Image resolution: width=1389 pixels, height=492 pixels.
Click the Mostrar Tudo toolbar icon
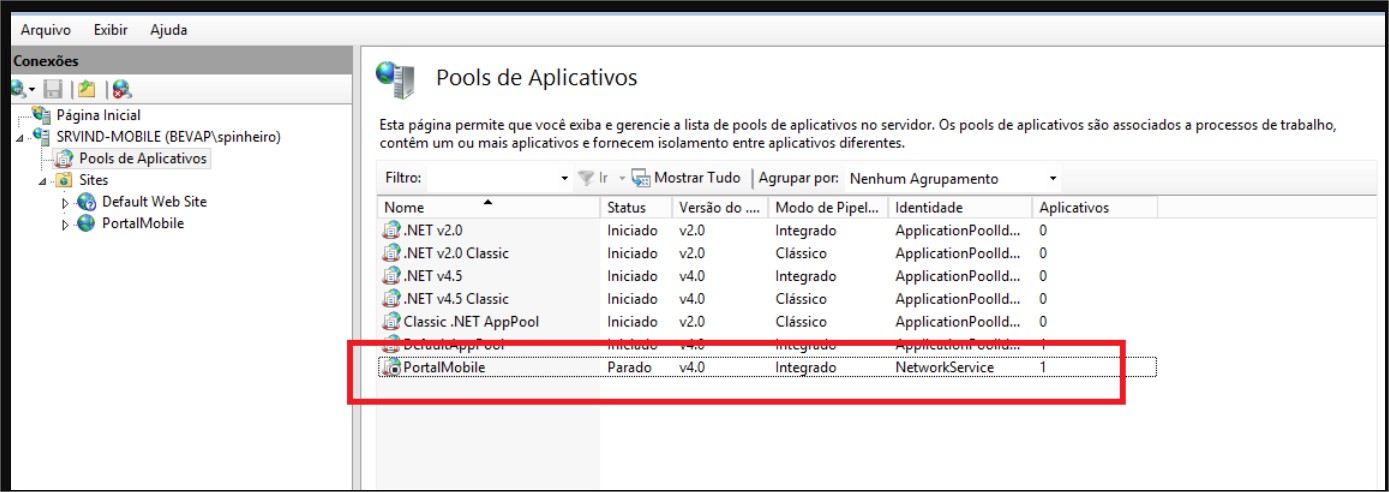641,178
